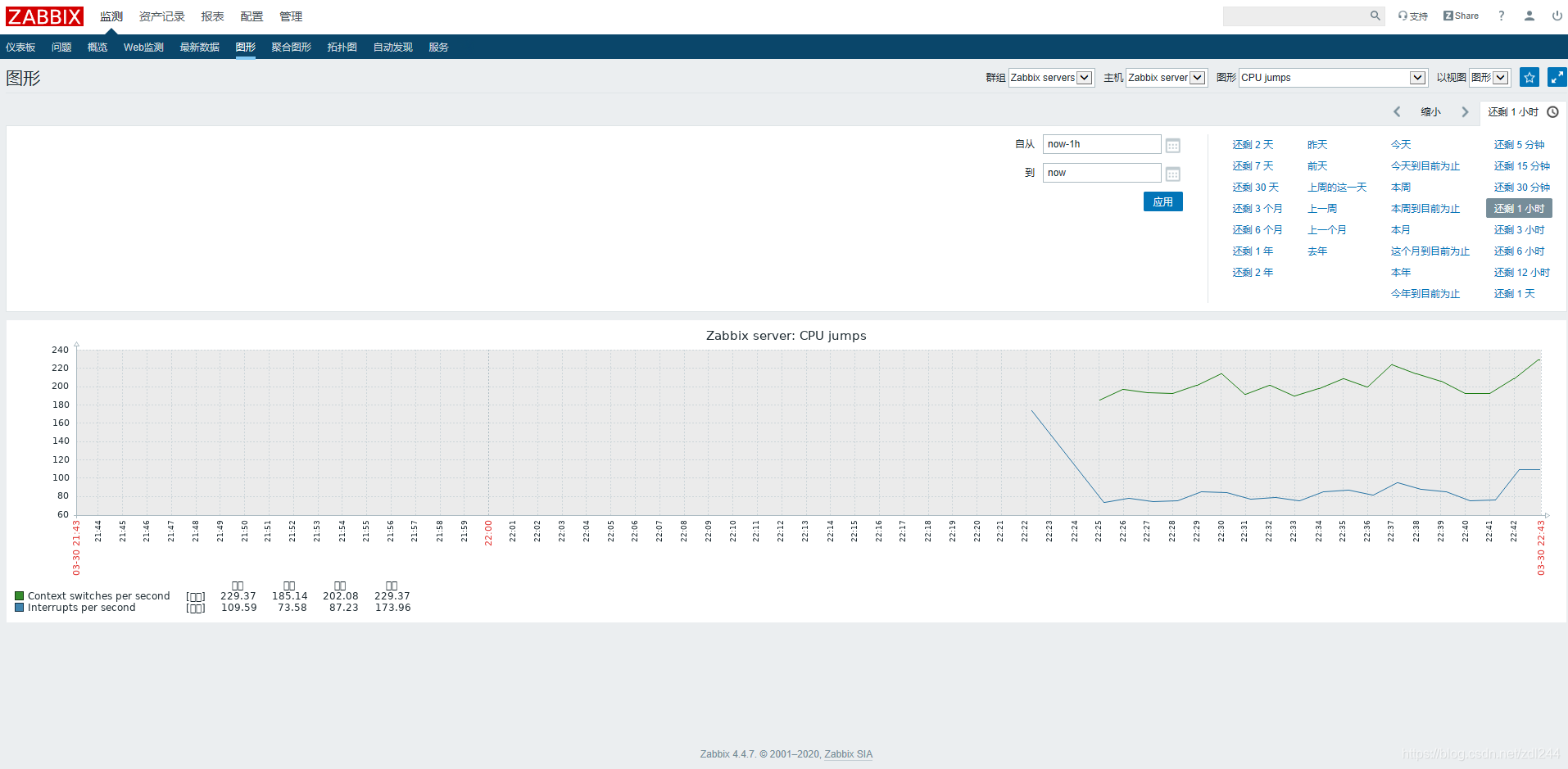Click the ZABBIX logo

[44, 16]
